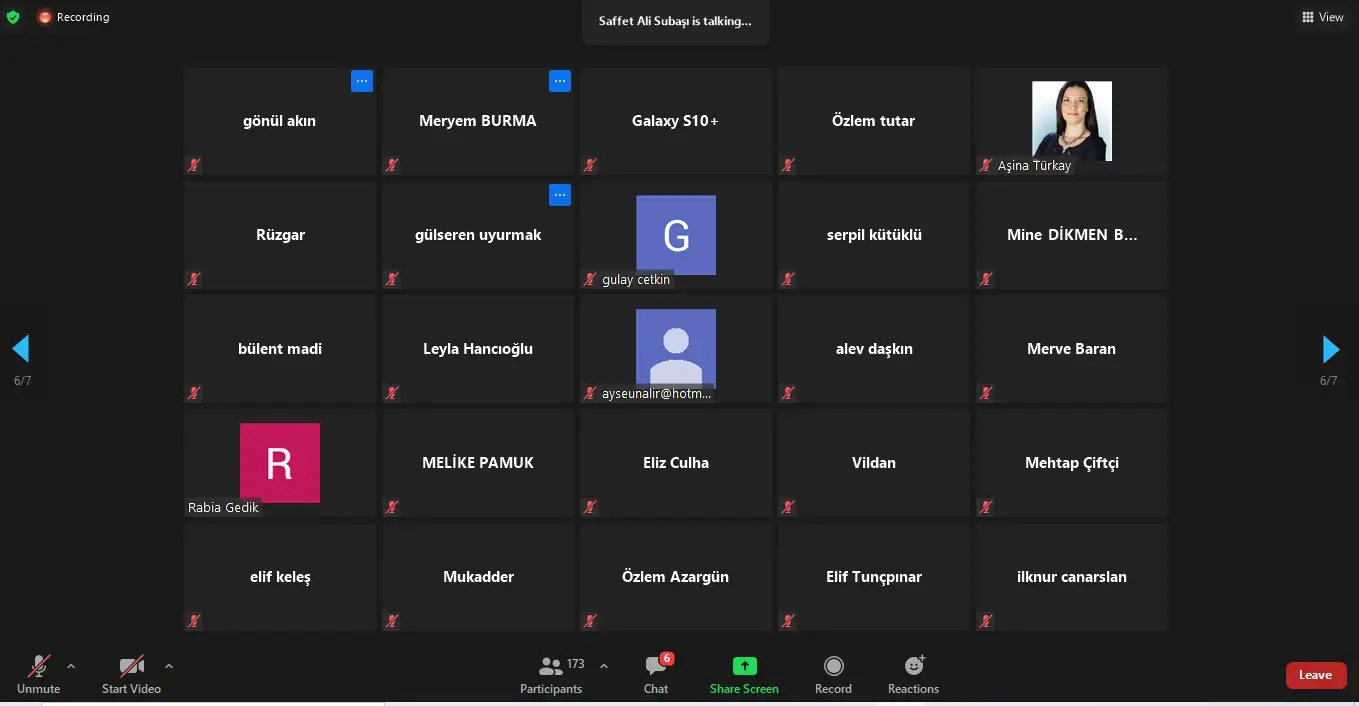Open the View layout menu
The width and height of the screenshot is (1359, 706).
click(x=1323, y=17)
